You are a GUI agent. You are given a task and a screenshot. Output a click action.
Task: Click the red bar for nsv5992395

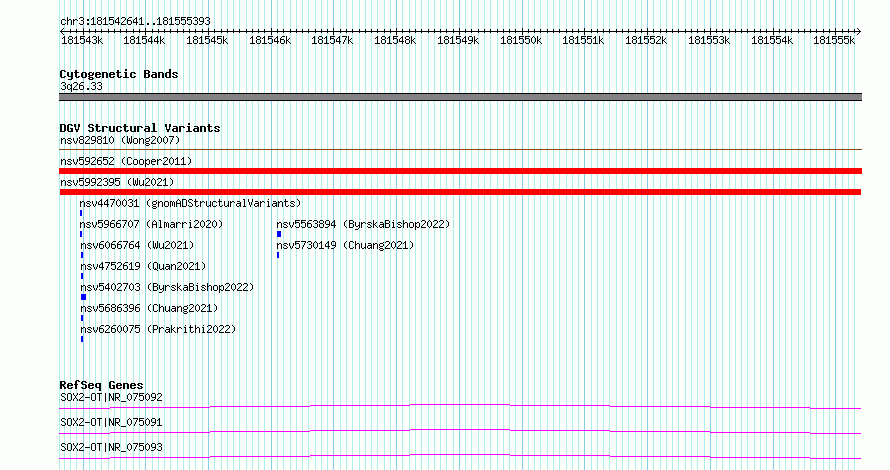(x=460, y=192)
